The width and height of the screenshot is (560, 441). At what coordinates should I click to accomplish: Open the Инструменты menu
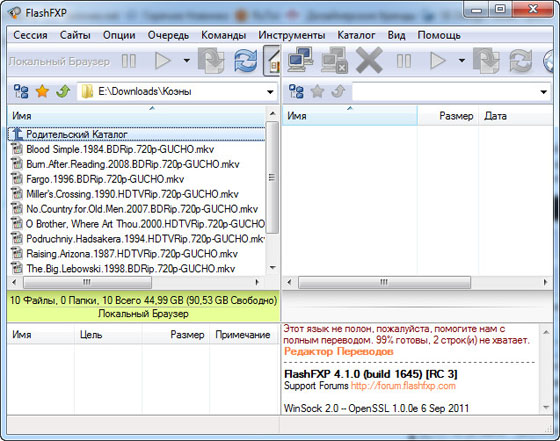click(x=292, y=35)
